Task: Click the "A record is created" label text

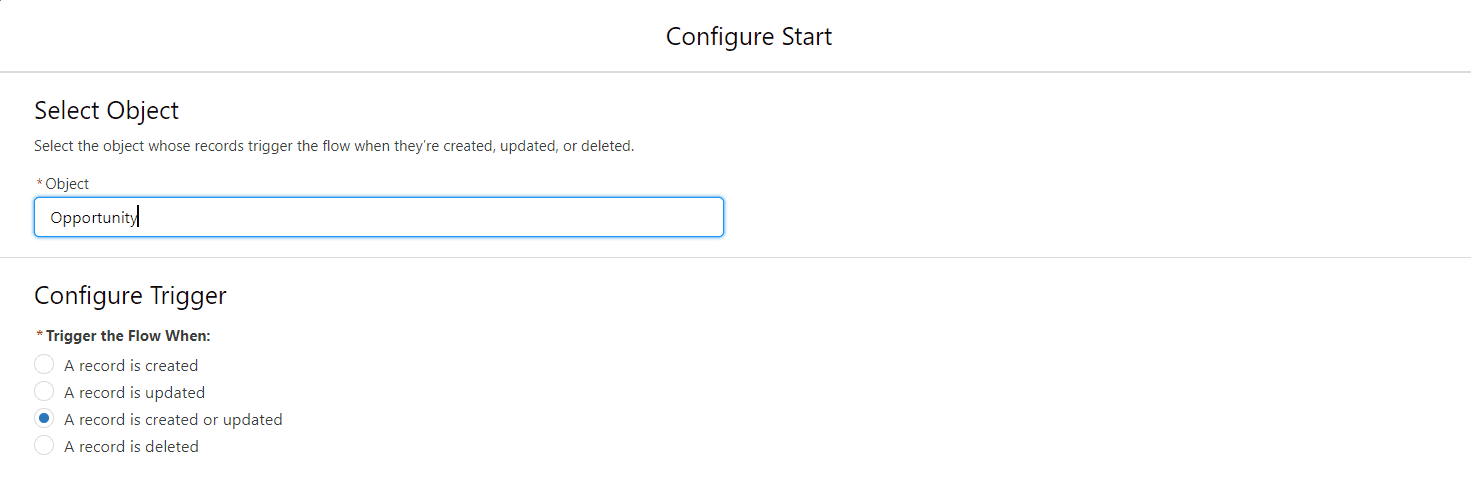Action: pyautogui.click(x=131, y=365)
